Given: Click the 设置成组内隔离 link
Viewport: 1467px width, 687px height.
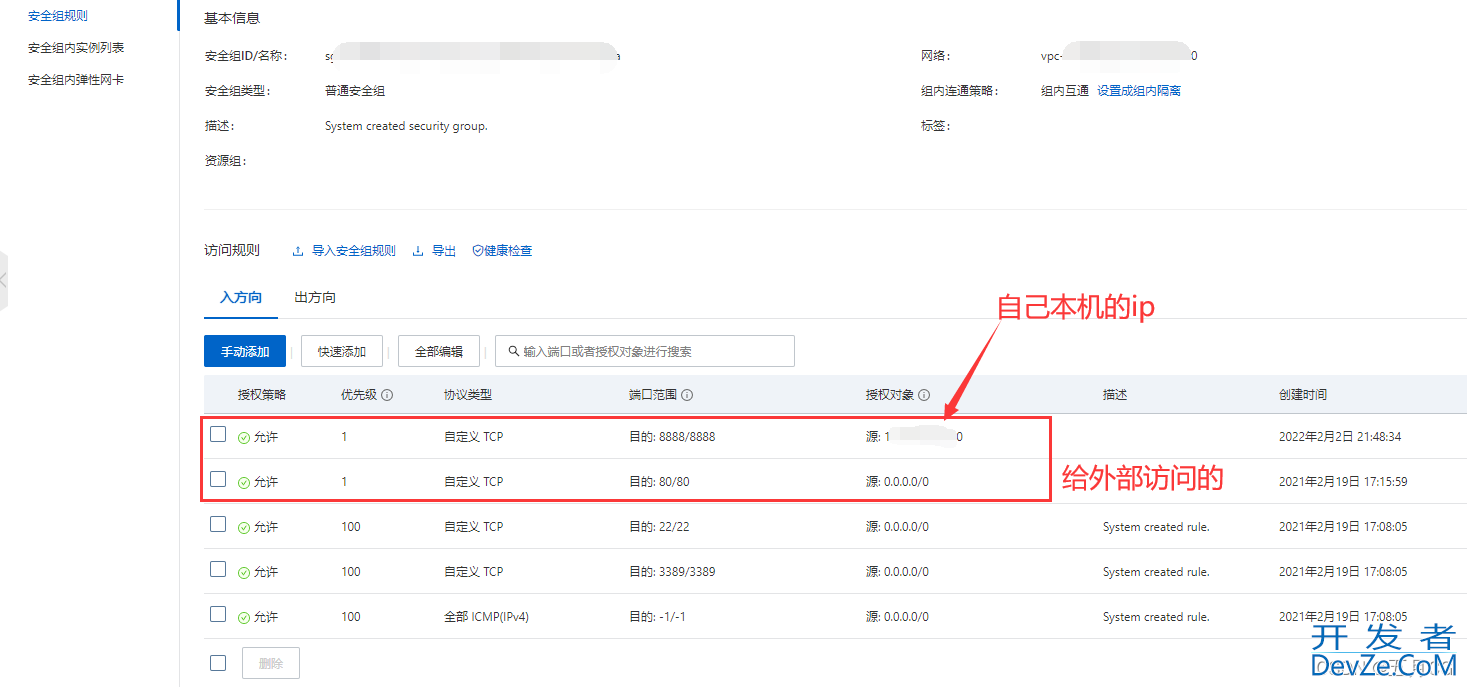Looking at the screenshot, I should (1139, 91).
